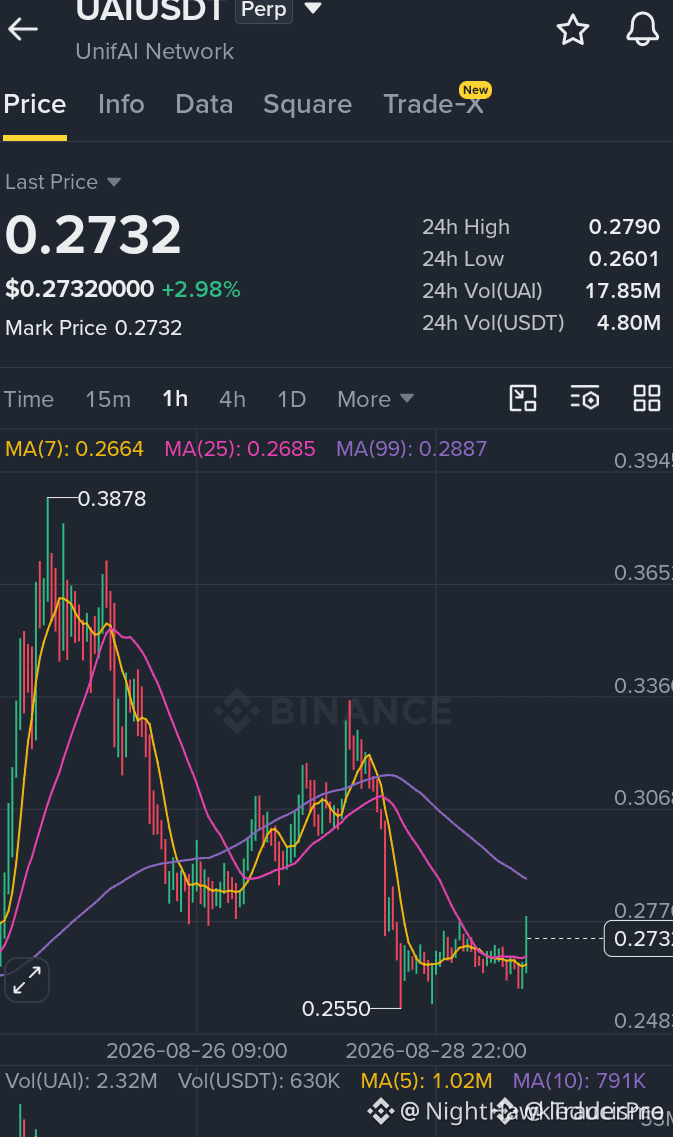This screenshot has height=1137, width=673.
Task: Tap the volume MA(10): 791K label
Action: (x=579, y=1081)
